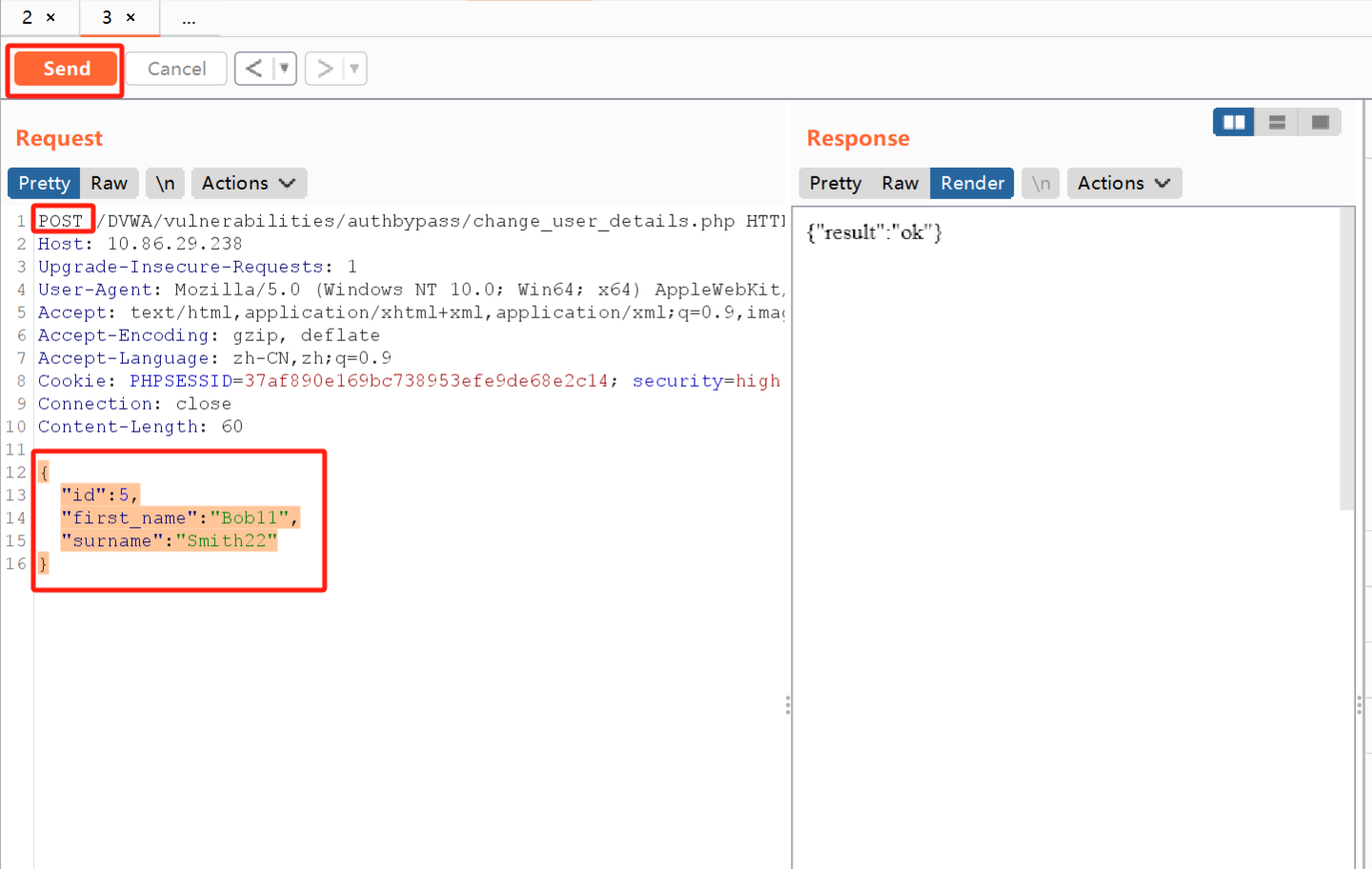1372x869 pixels.
Task: Go forward to next request in history
Action: 325,69
